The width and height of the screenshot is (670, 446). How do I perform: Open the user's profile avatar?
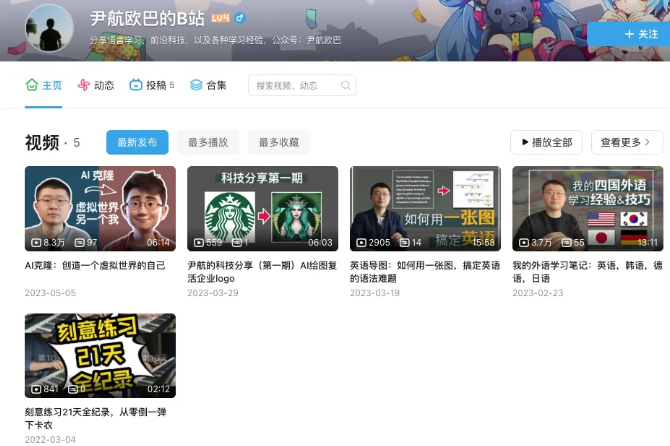(x=50, y=29)
